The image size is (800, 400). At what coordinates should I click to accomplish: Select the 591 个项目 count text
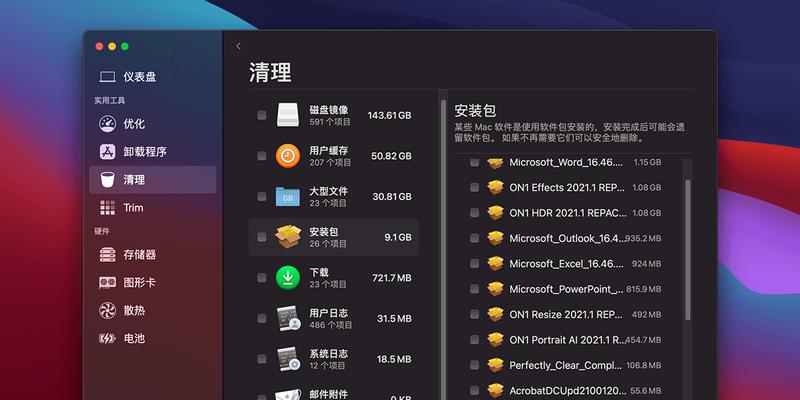[330, 122]
